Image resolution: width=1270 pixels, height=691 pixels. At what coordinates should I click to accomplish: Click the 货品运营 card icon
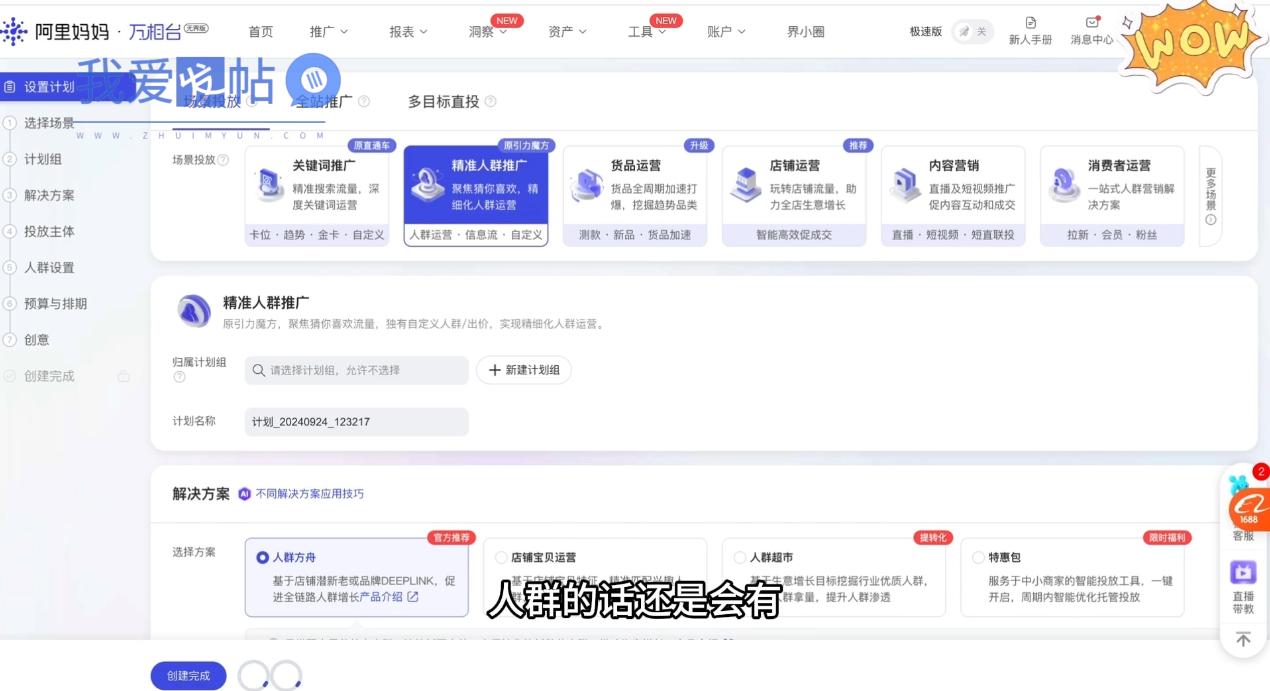click(x=587, y=186)
